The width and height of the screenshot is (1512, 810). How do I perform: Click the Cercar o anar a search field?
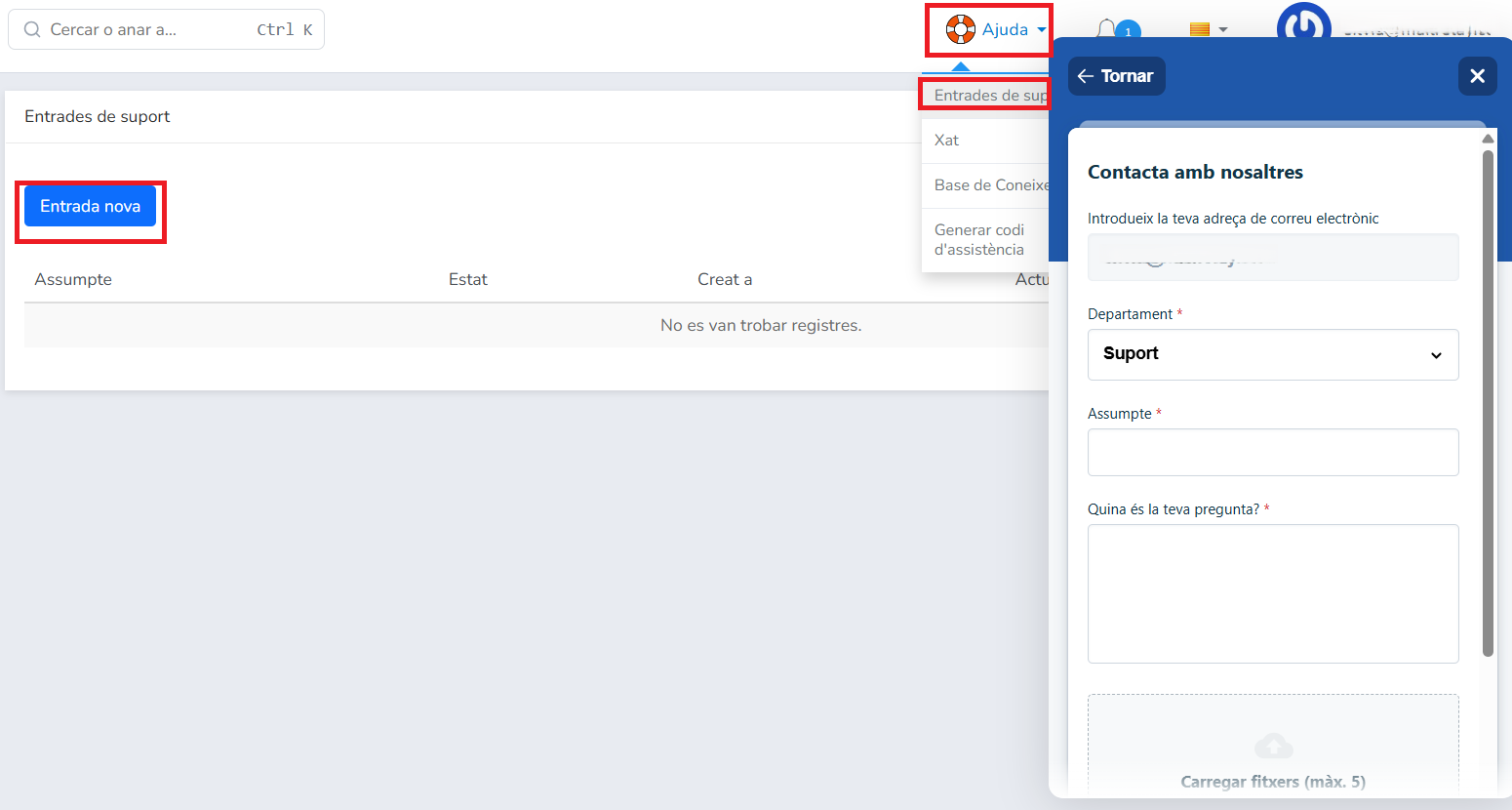tap(166, 29)
